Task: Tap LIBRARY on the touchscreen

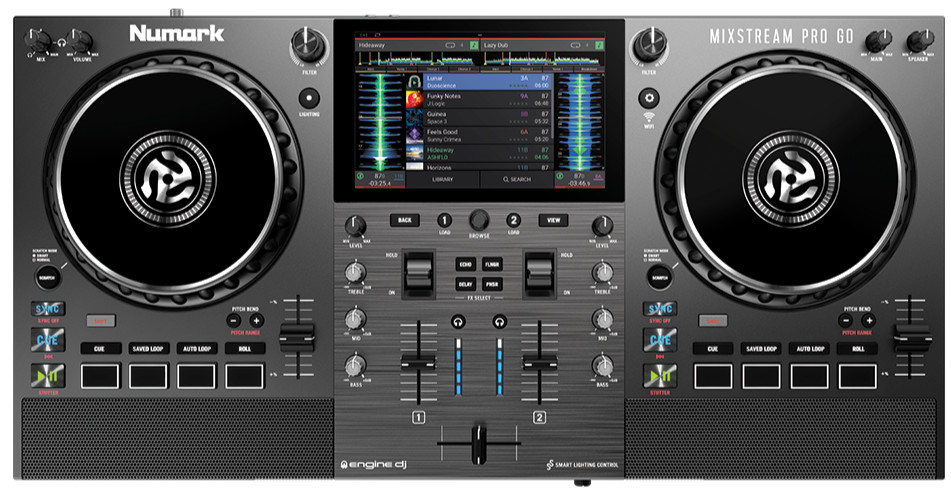Action: coord(443,180)
